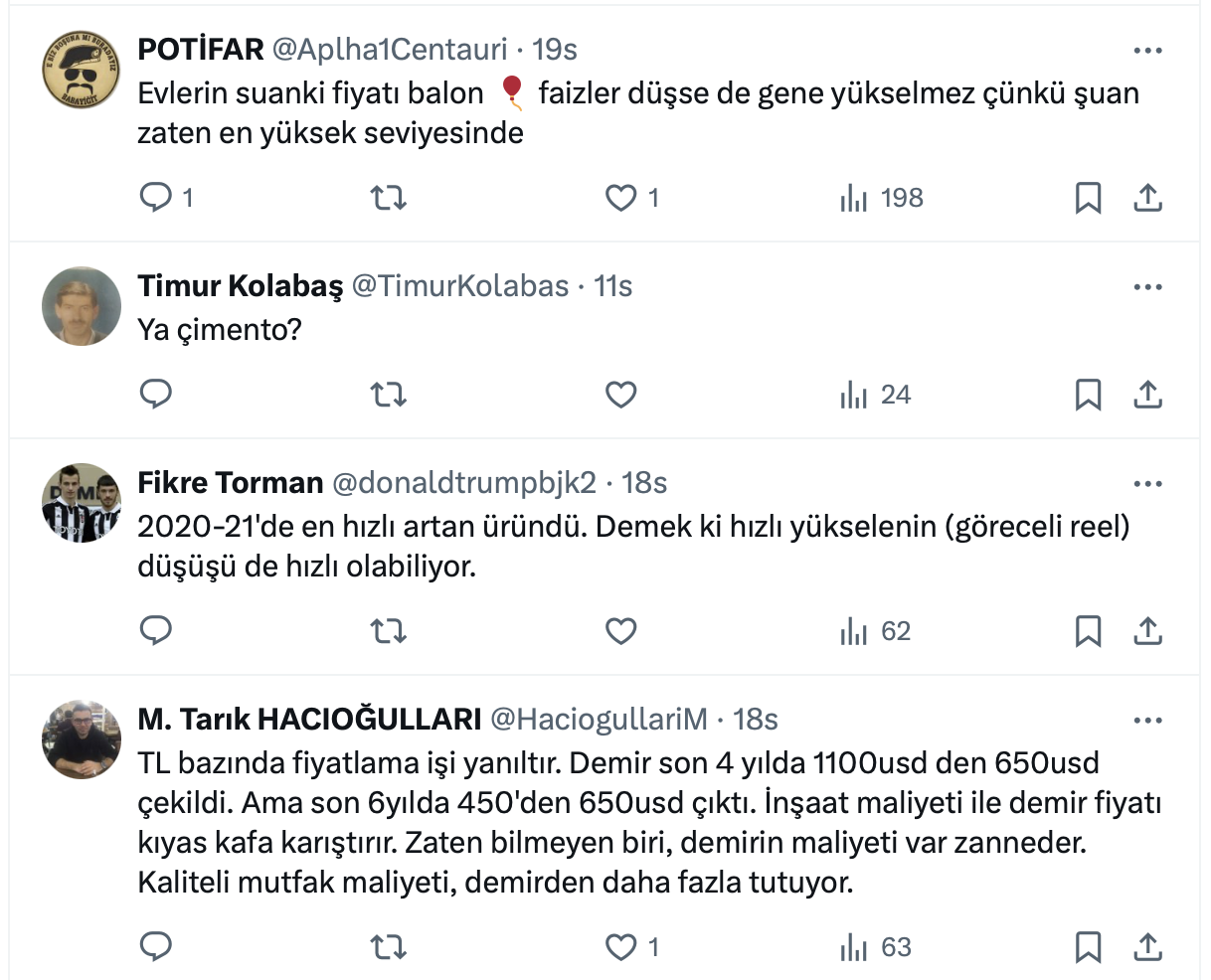Open more options on Timur Kolabaş's tweet
The image size is (1211, 980).
point(1147,287)
